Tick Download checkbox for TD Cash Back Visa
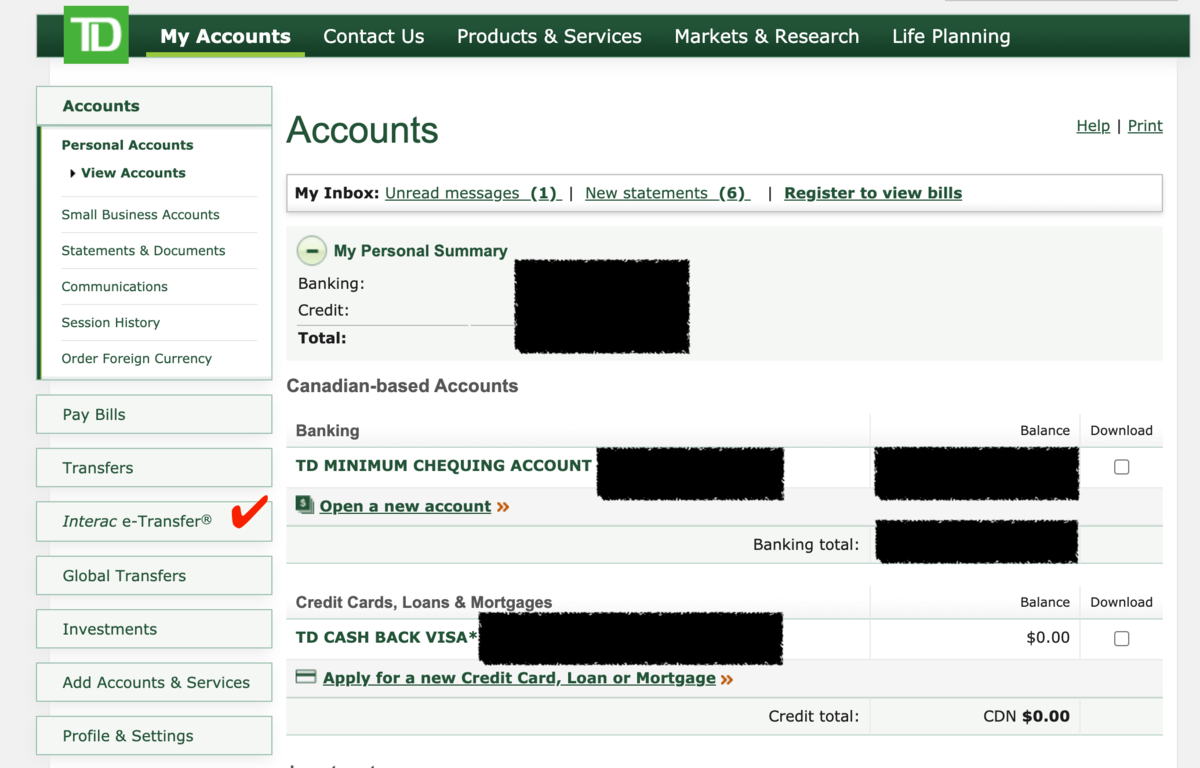The image size is (1200, 768). (x=1121, y=638)
